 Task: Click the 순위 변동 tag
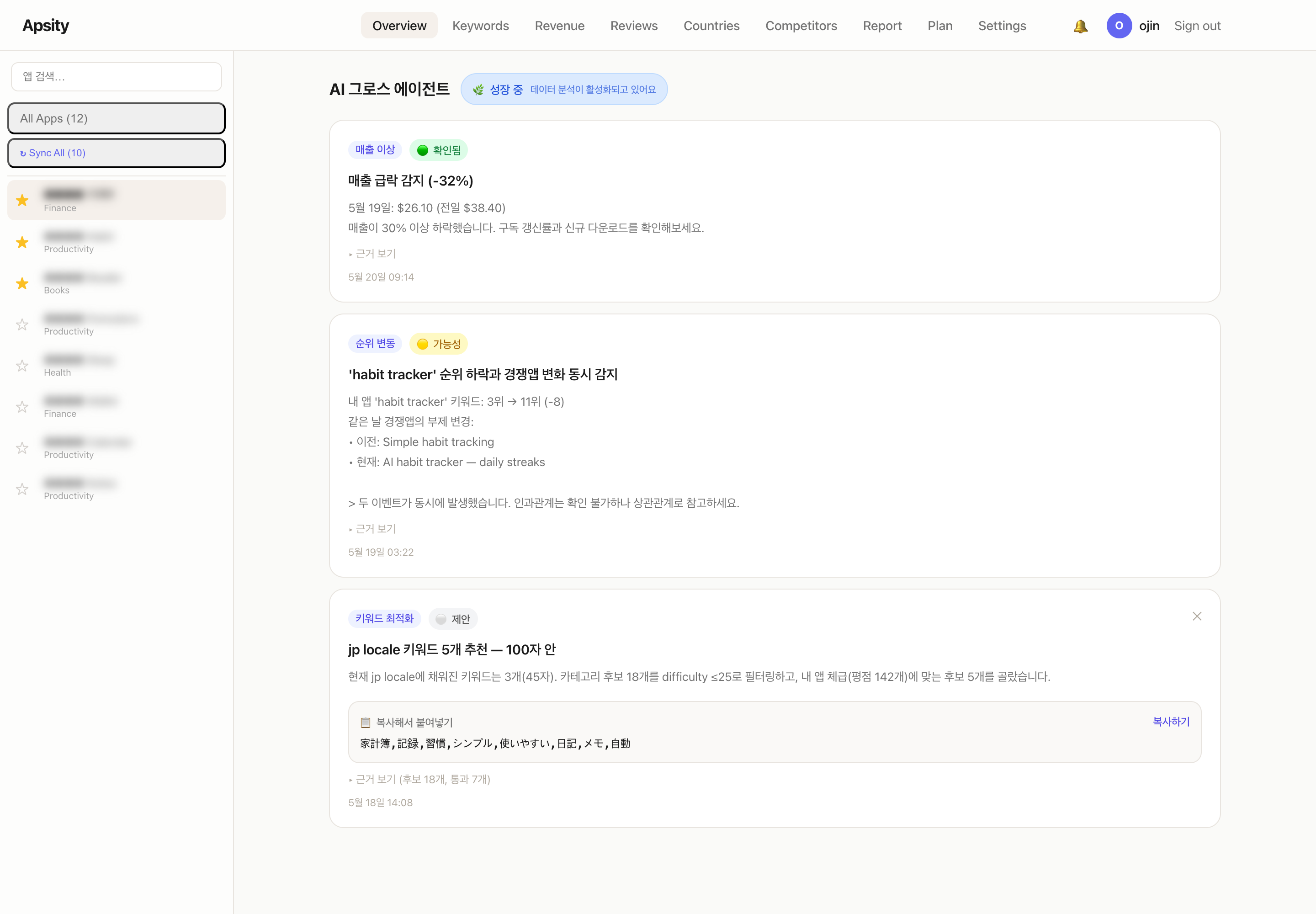pos(375,344)
